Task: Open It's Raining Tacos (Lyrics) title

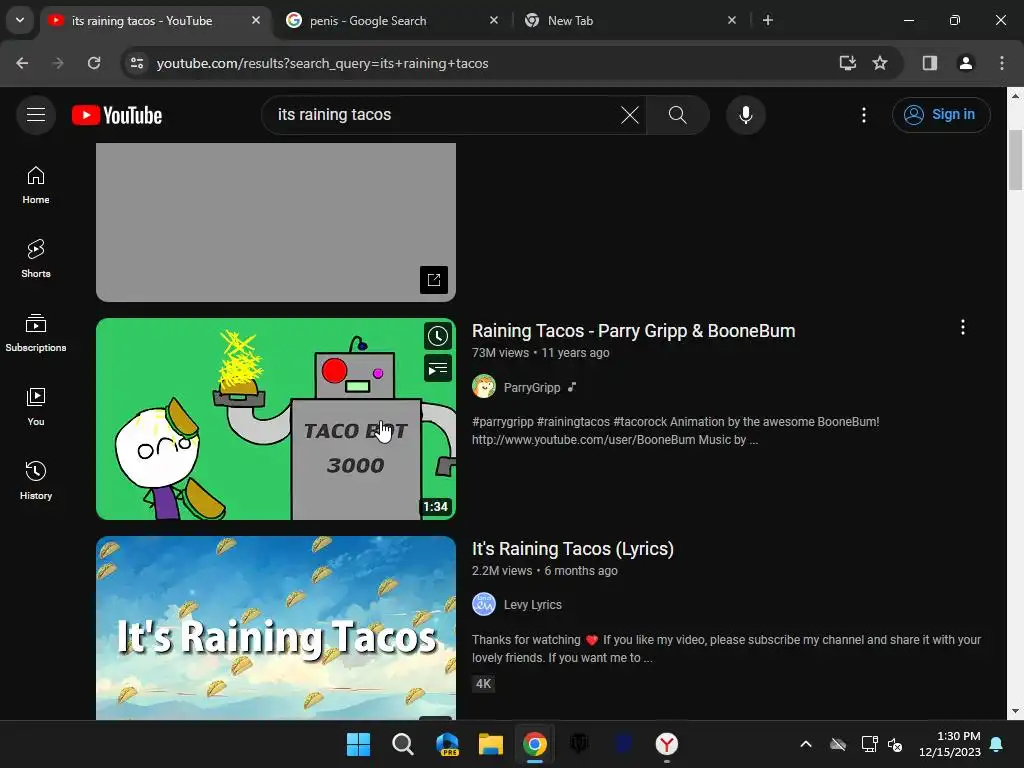Action: 573,549
